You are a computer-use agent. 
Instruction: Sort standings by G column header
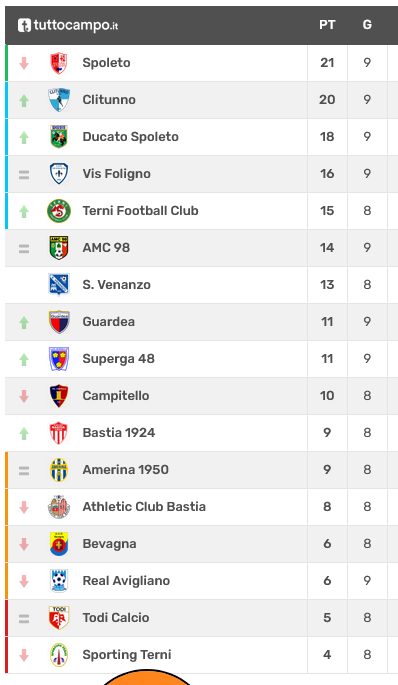(367, 25)
